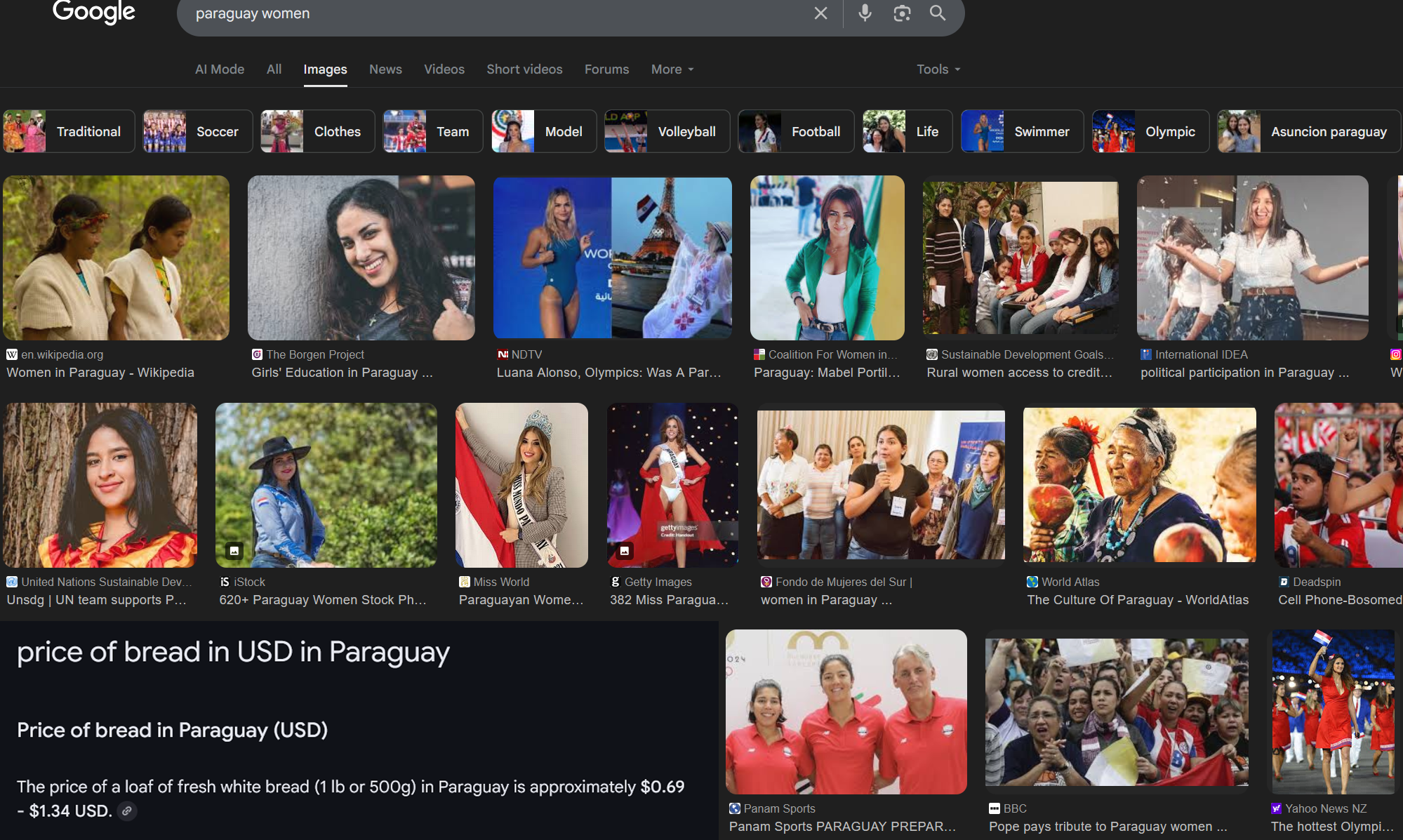Select the Asuncion paraguay filter chip
The image size is (1403, 840).
point(1309,131)
